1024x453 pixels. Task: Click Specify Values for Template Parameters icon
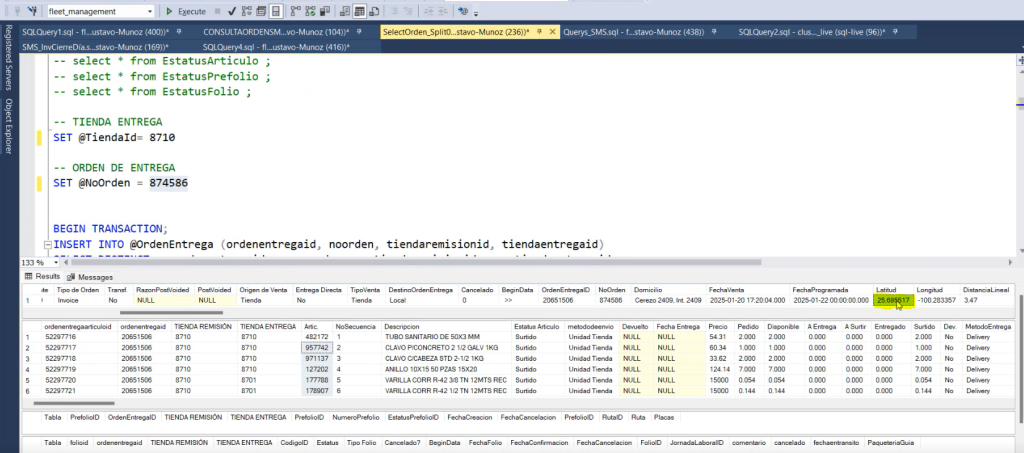[x=463, y=12]
